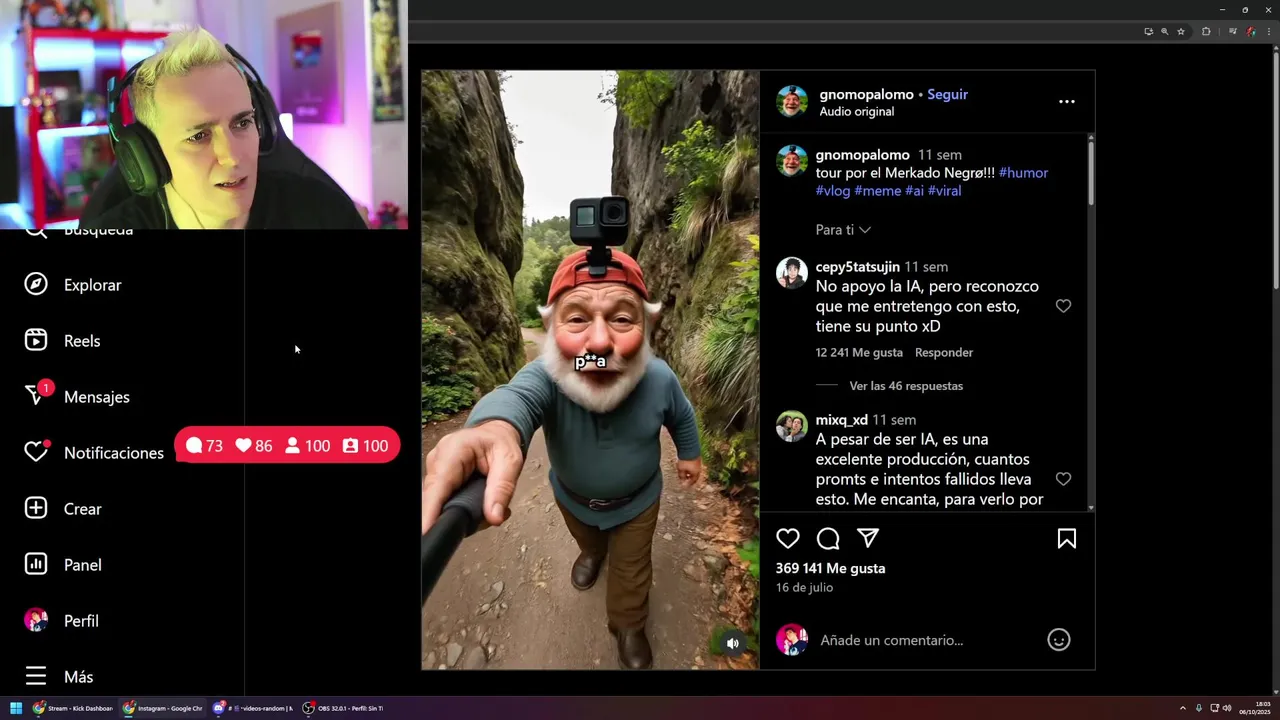Expand the system tray hidden icons chevron

[1183, 708]
